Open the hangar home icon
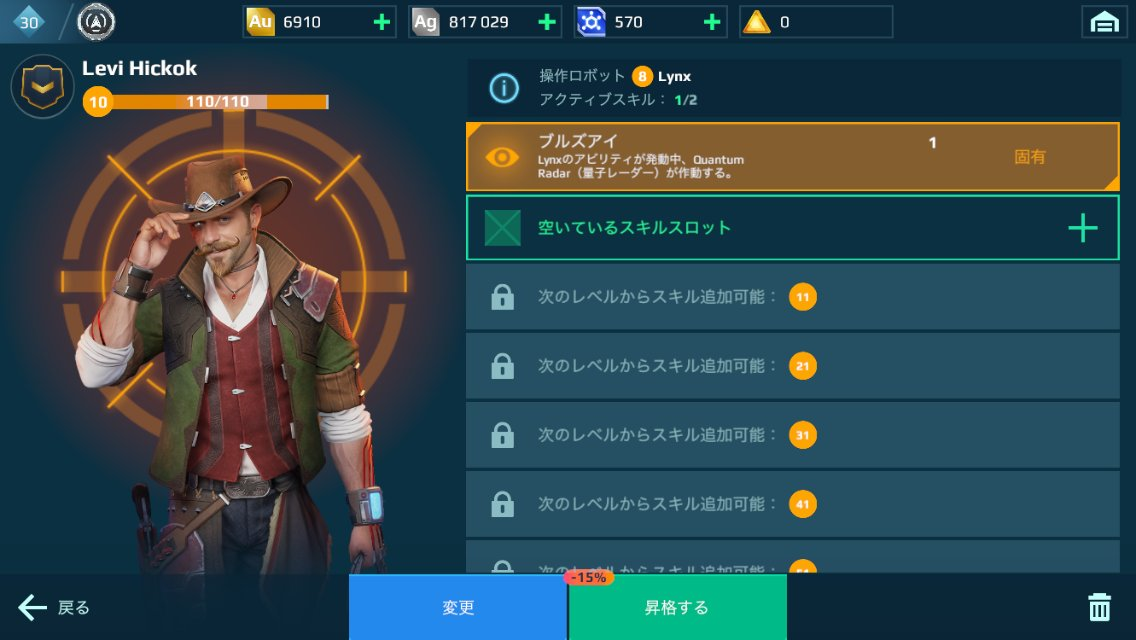Image resolution: width=1136 pixels, height=640 pixels. coord(1103,22)
